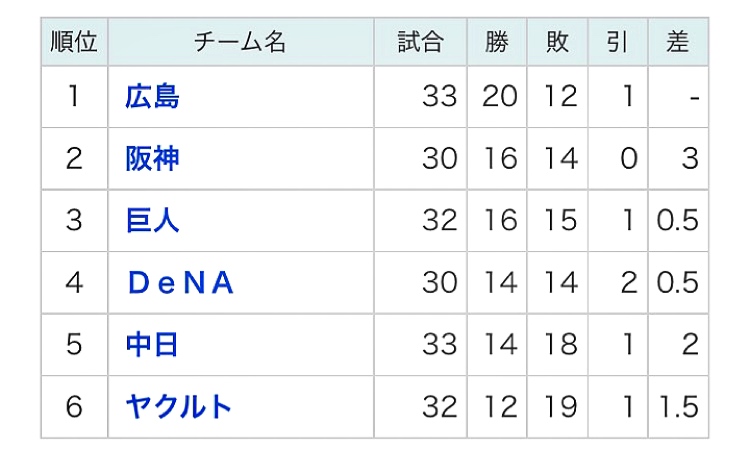Open the 広島 team link
The image size is (750, 449).
152,97
